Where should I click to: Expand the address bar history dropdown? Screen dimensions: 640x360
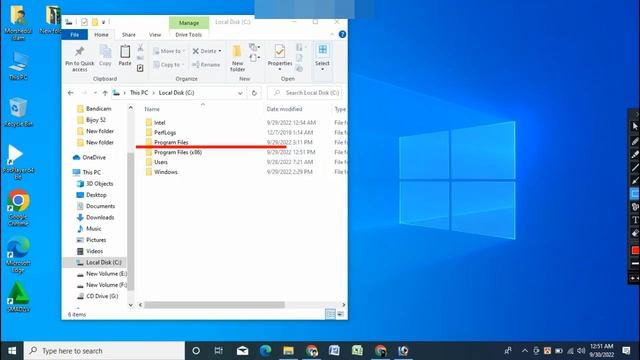point(240,93)
